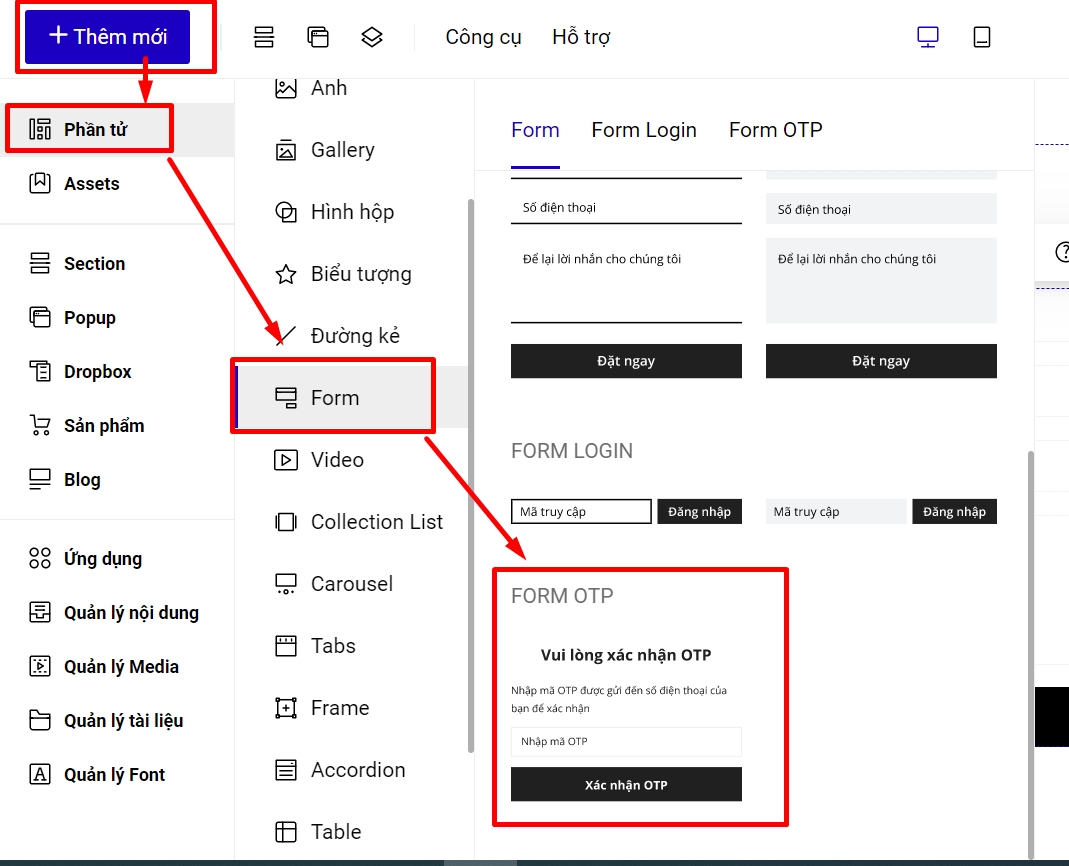Open Assets in the sidebar
Screen dimensions: 1069x866
91,184
